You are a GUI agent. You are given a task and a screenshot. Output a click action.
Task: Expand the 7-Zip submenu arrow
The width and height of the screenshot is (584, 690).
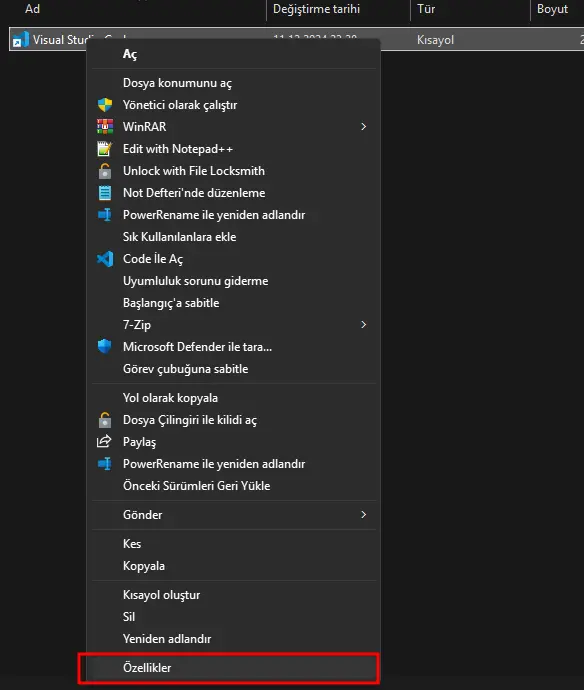pyautogui.click(x=364, y=325)
